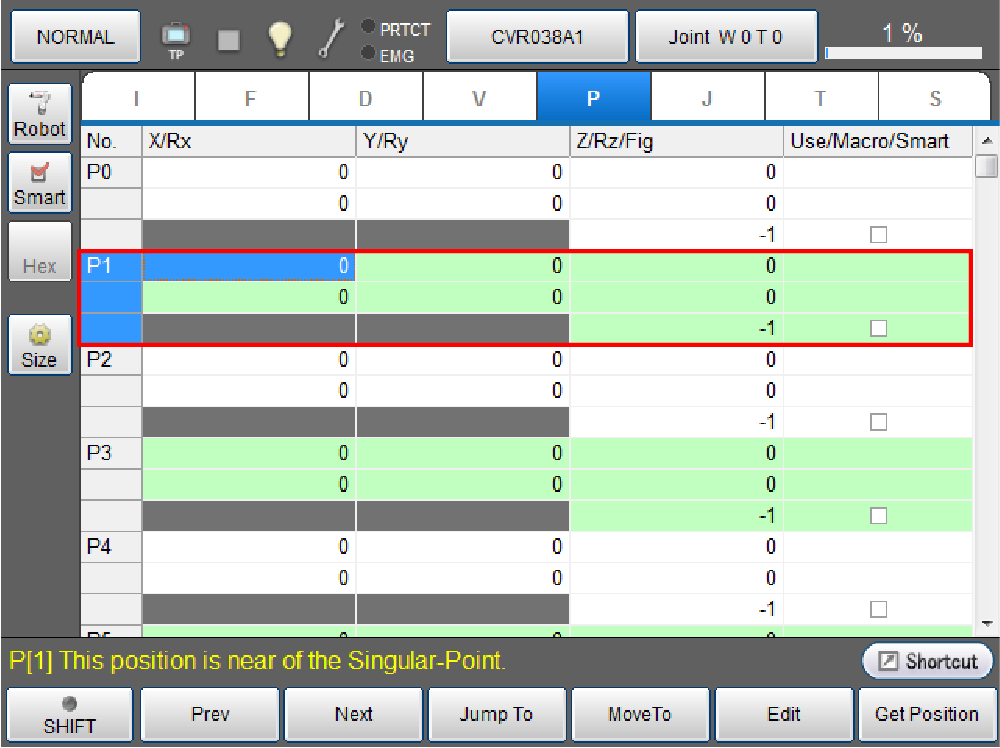Open the Smart side panel button
The height and width of the screenshot is (748, 1000).
(x=40, y=183)
